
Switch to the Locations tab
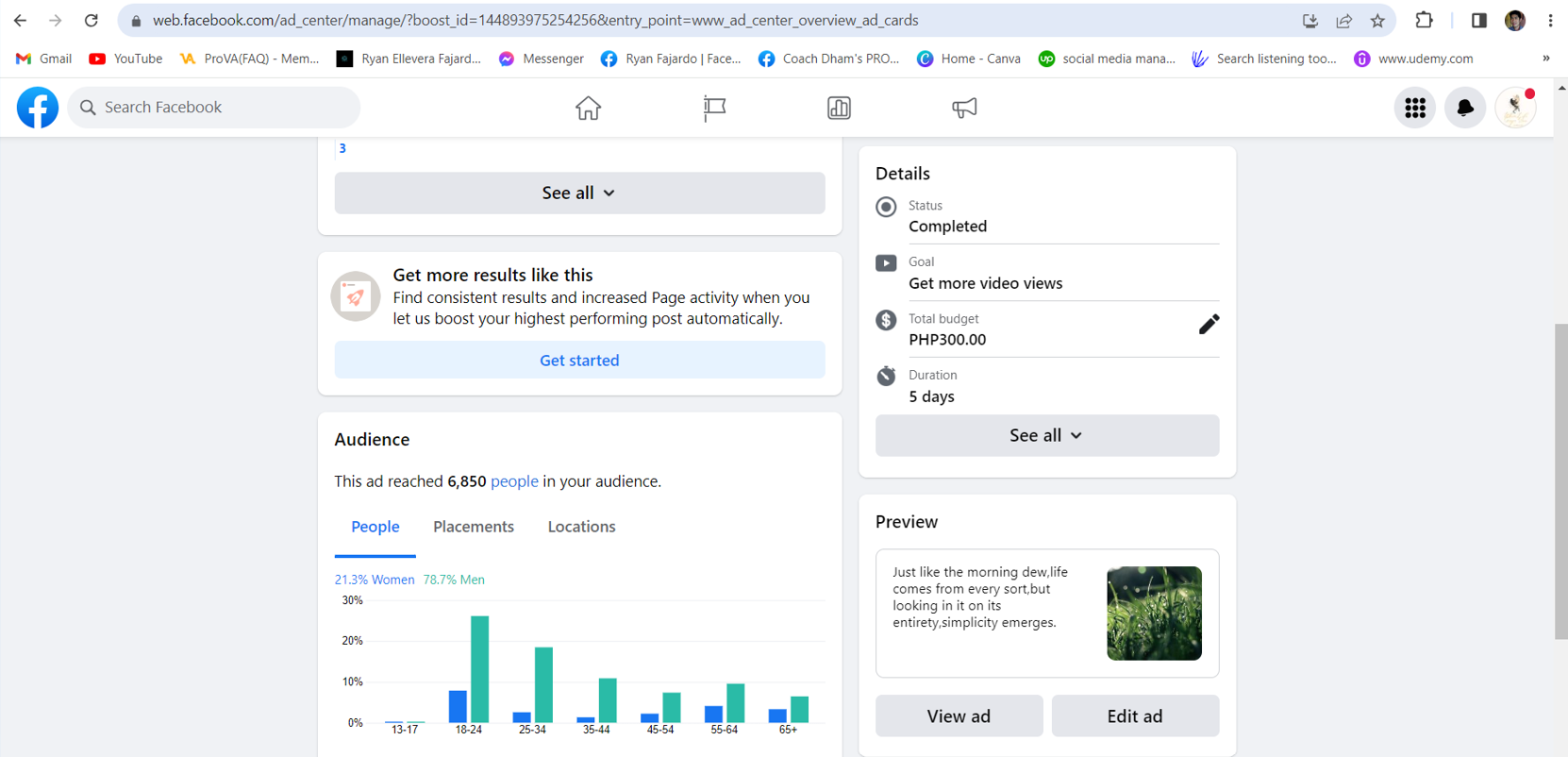(581, 527)
